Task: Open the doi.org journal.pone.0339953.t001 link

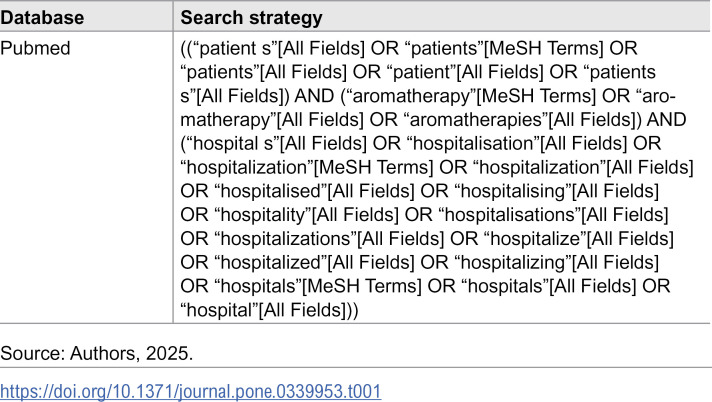Action: point(190,391)
